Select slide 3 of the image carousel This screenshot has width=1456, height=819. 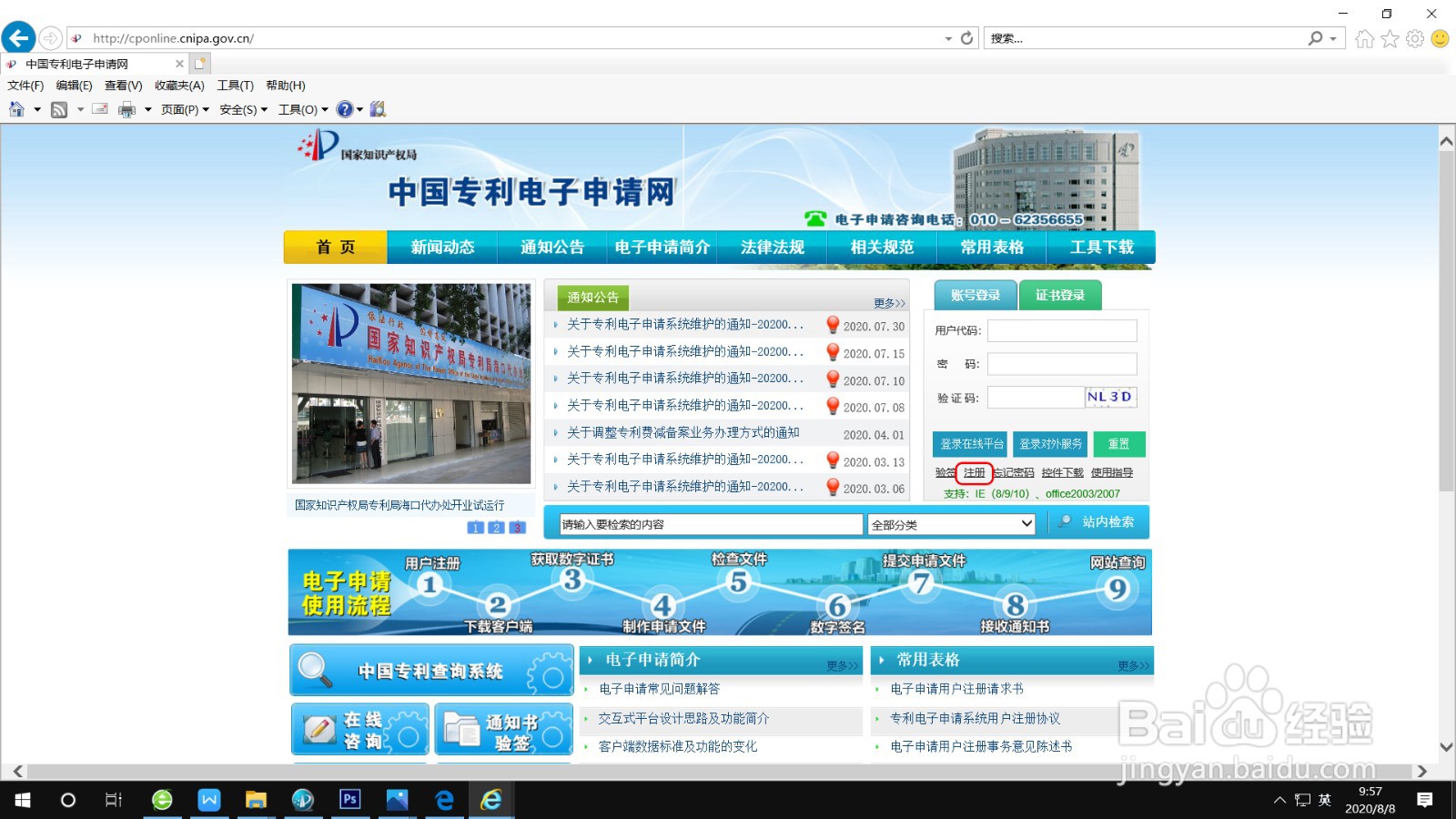point(517,528)
